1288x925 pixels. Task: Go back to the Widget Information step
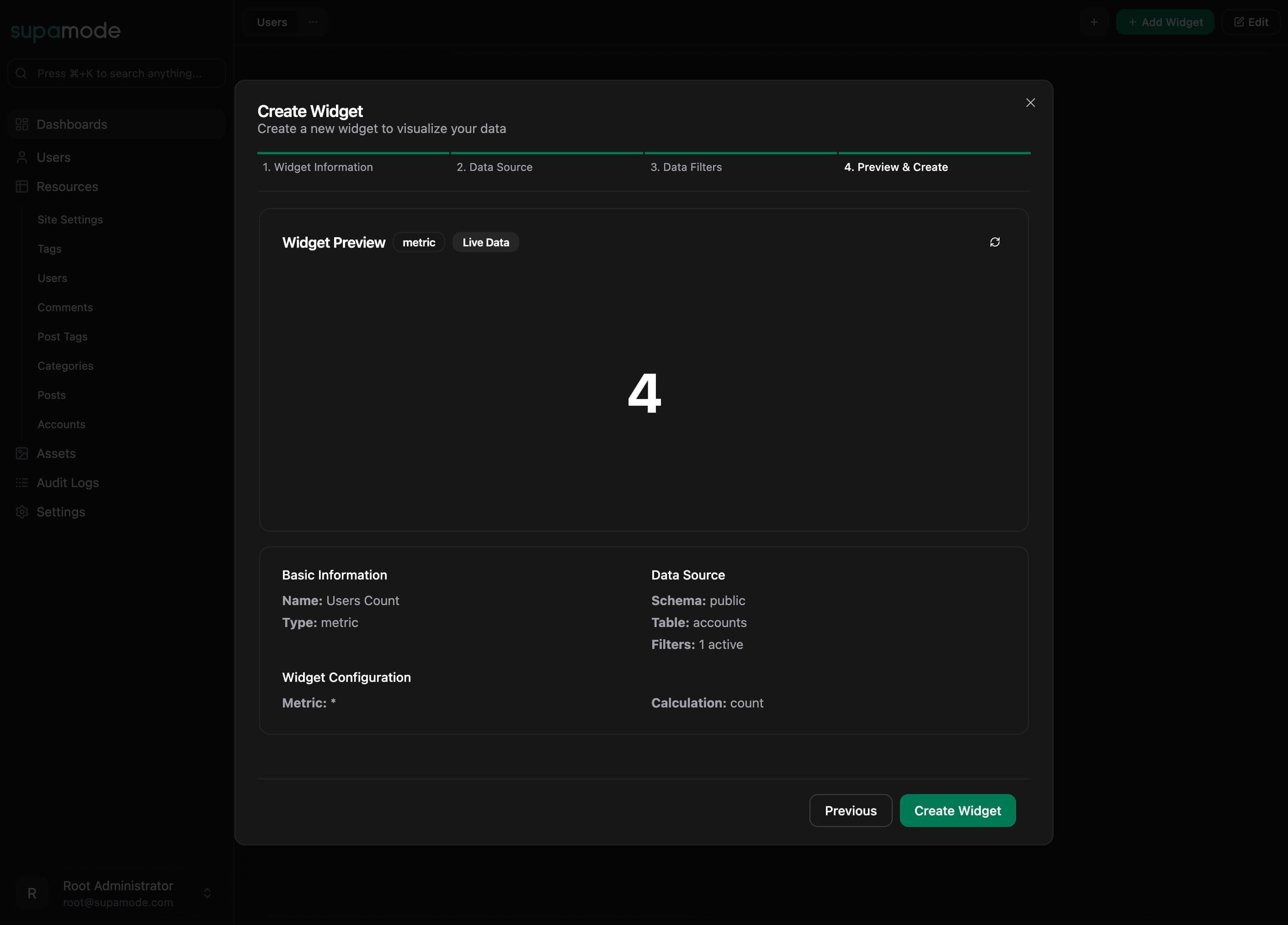pyautogui.click(x=318, y=167)
